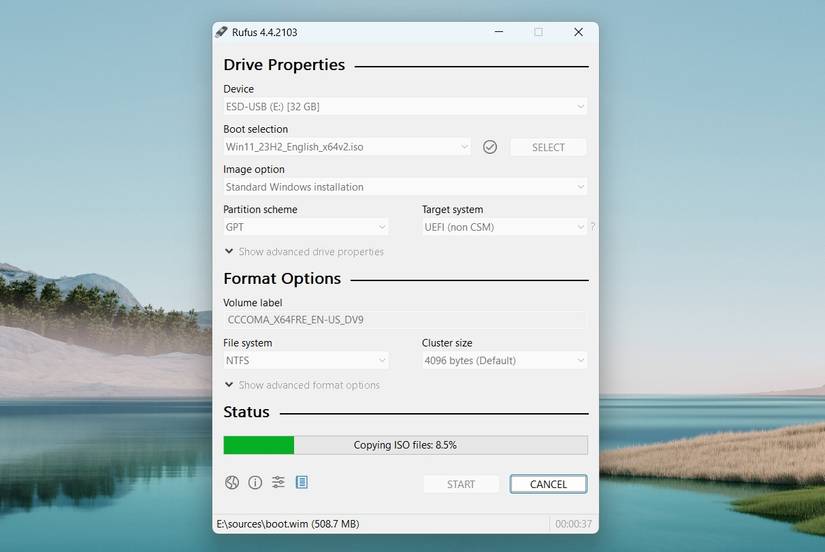Expand Show advanced drive properties
The image size is (825, 552).
click(x=304, y=252)
